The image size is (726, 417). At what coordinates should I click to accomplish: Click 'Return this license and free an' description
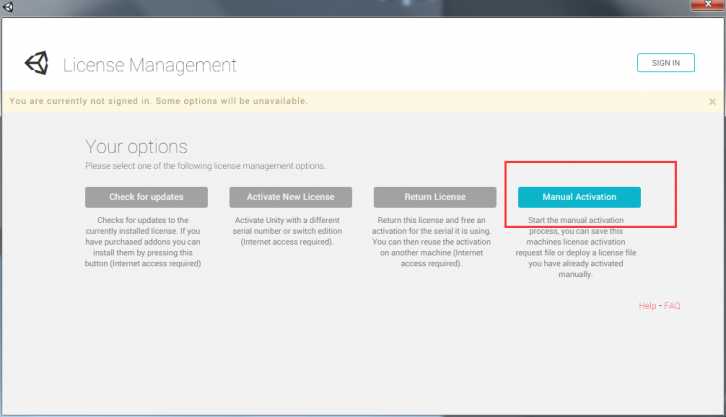(x=431, y=242)
